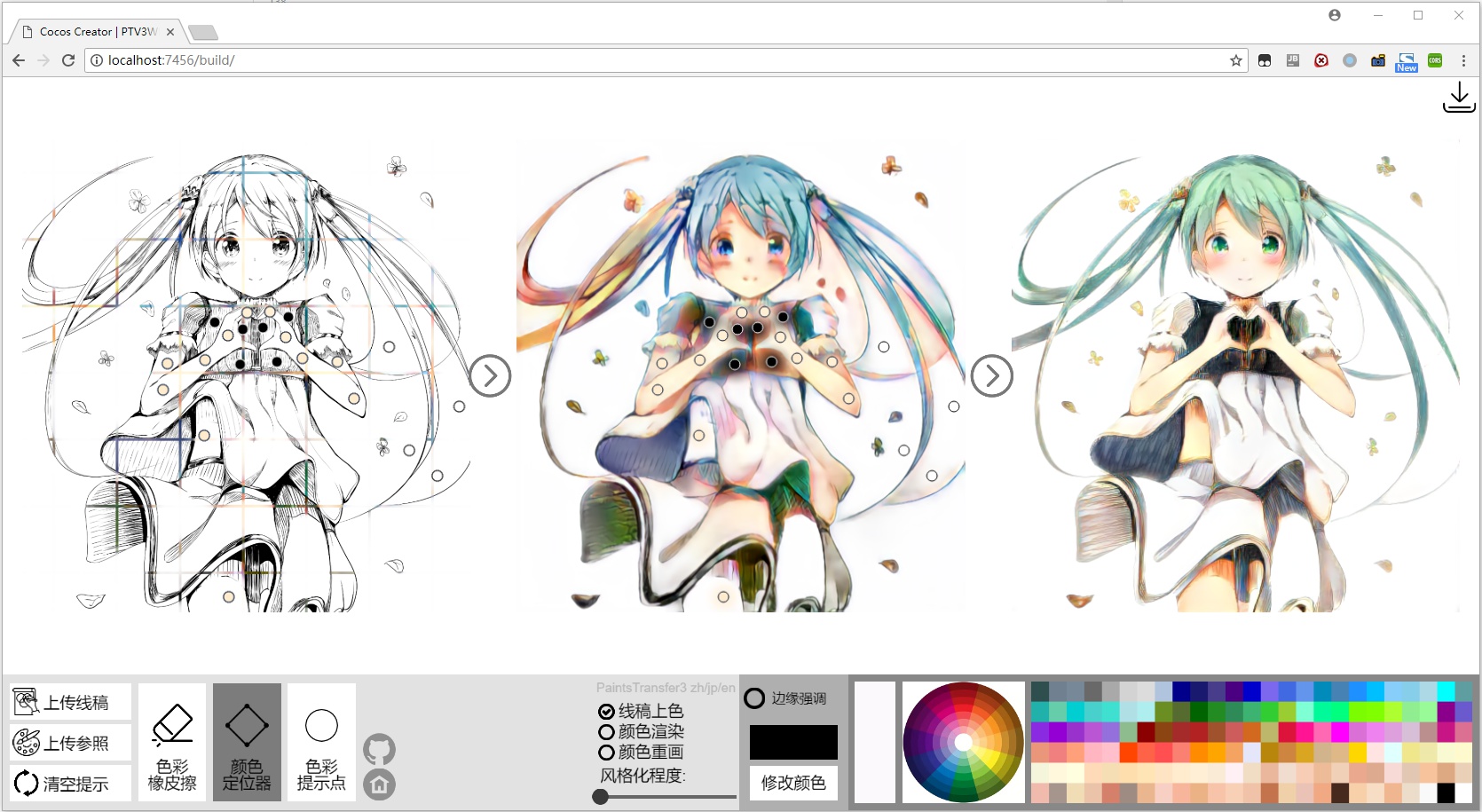This screenshot has height=812, width=1482.
Task: Select the 颜色定位器 color locator tool
Action: [247, 742]
